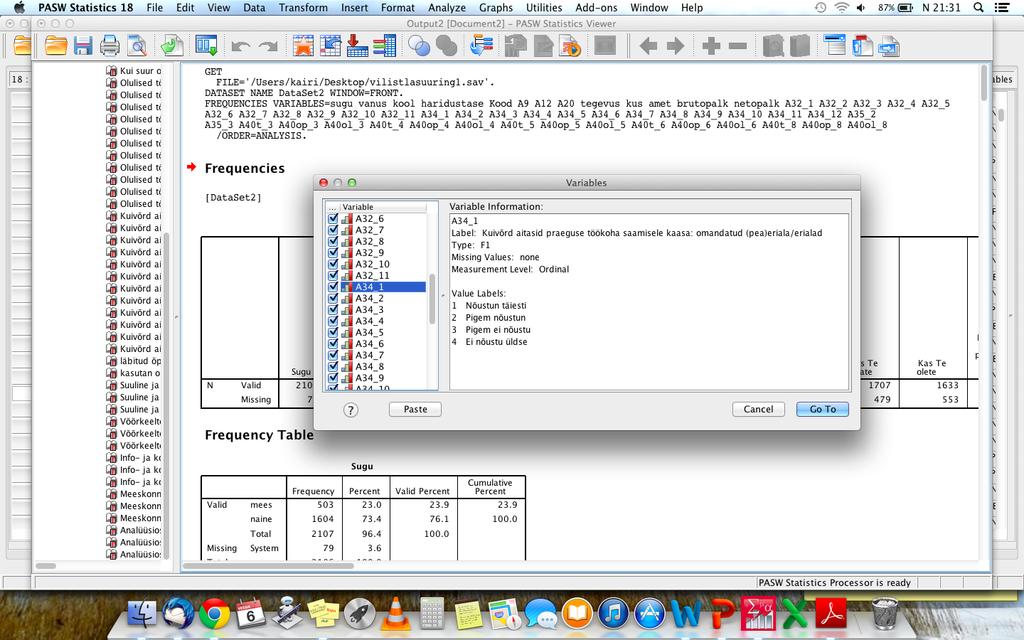This screenshot has width=1024, height=640.
Task: Click the Insert Heading toolbar icon
Action: pos(835,46)
